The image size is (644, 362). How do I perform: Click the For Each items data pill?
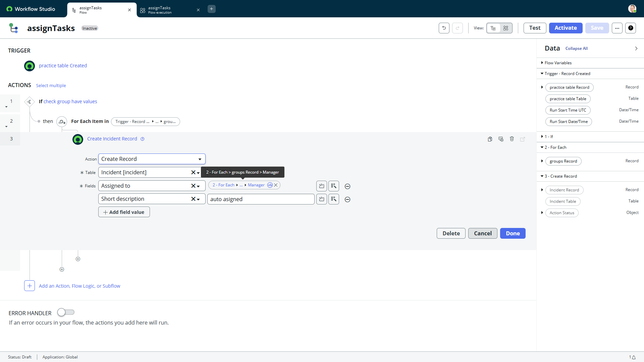point(145,122)
